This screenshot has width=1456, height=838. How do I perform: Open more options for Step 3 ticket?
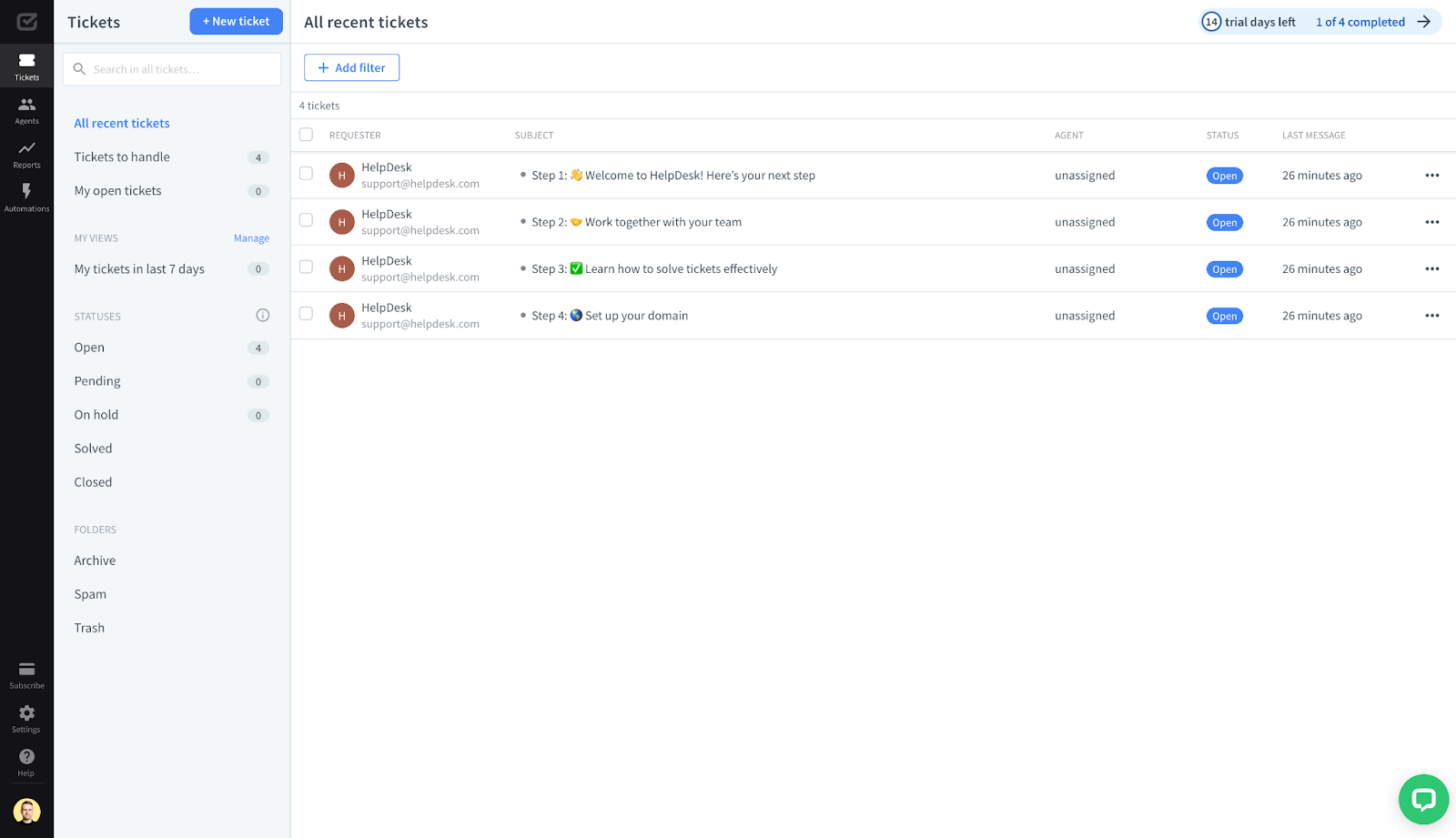tap(1432, 269)
